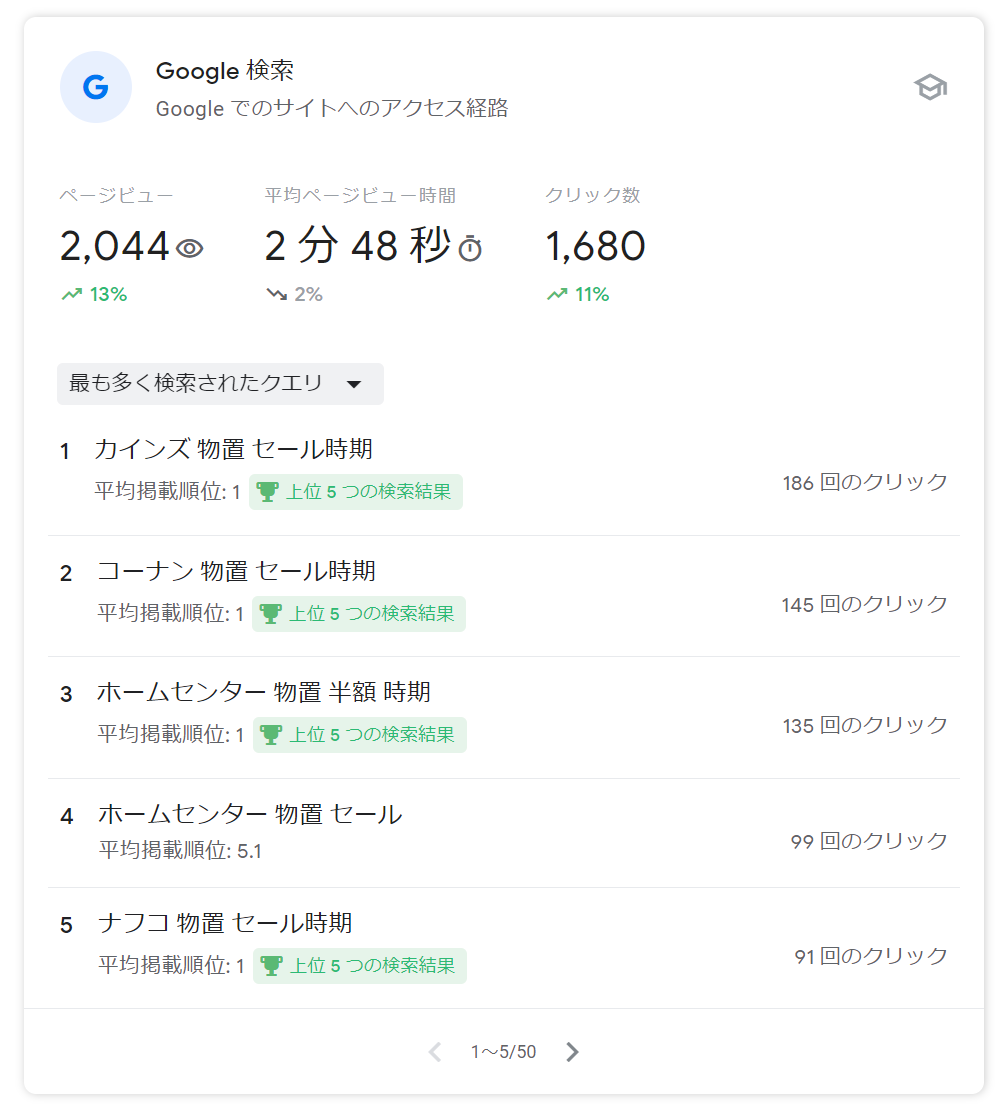The image size is (1006, 1110).
Task: Select query コーナン 物置 セール時期
Action: click(x=236, y=571)
